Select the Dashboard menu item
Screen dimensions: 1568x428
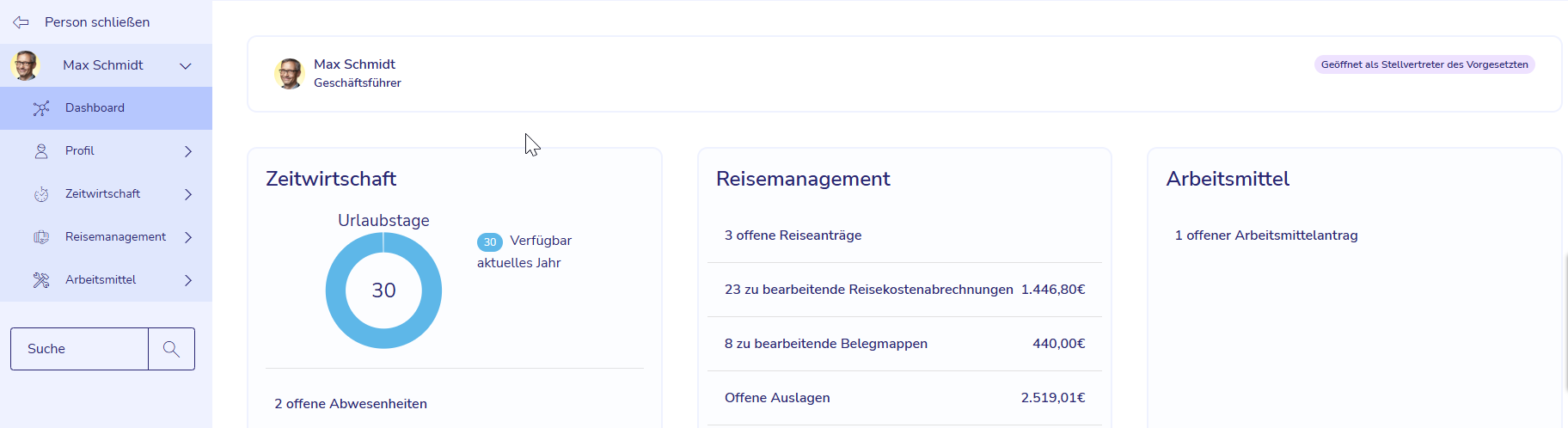coord(106,108)
